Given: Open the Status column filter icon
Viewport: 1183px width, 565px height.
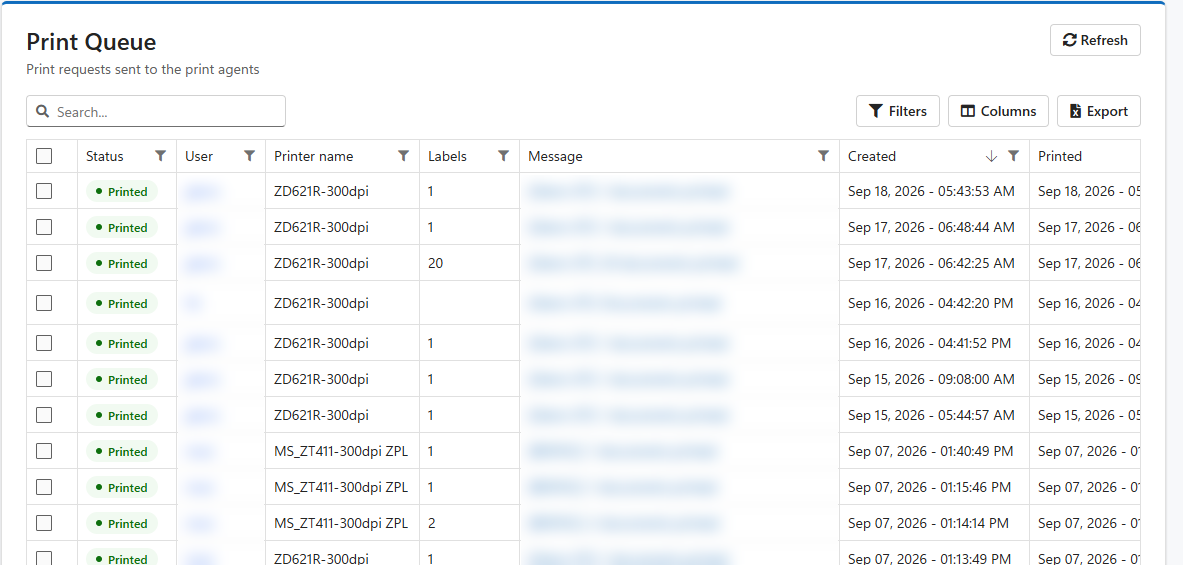Looking at the screenshot, I should pyautogui.click(x=160, y=156).
